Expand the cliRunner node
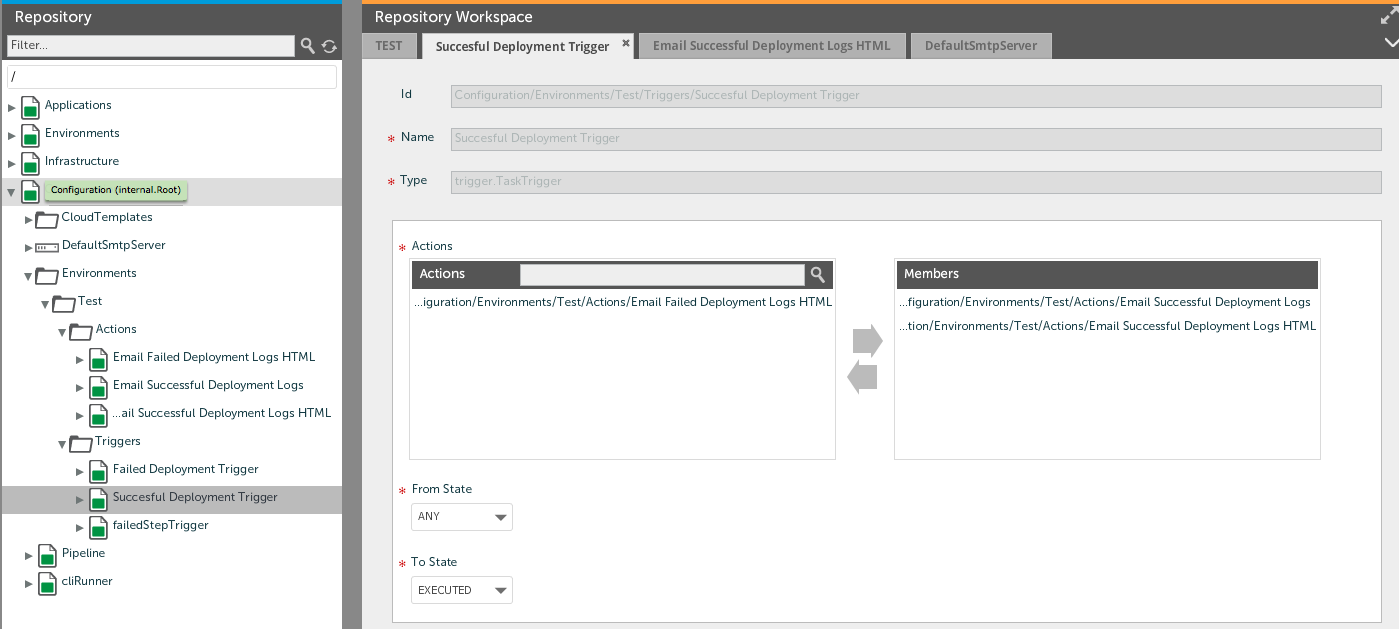Screen dimensions: 1399x629 (x=29, y=583)
